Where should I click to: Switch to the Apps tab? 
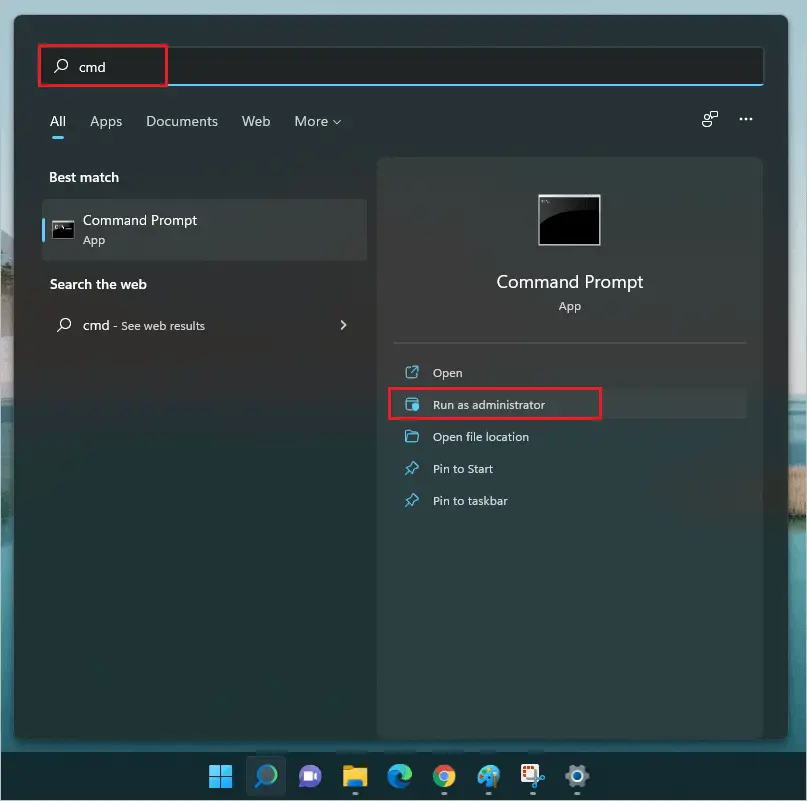click(106, 121)
